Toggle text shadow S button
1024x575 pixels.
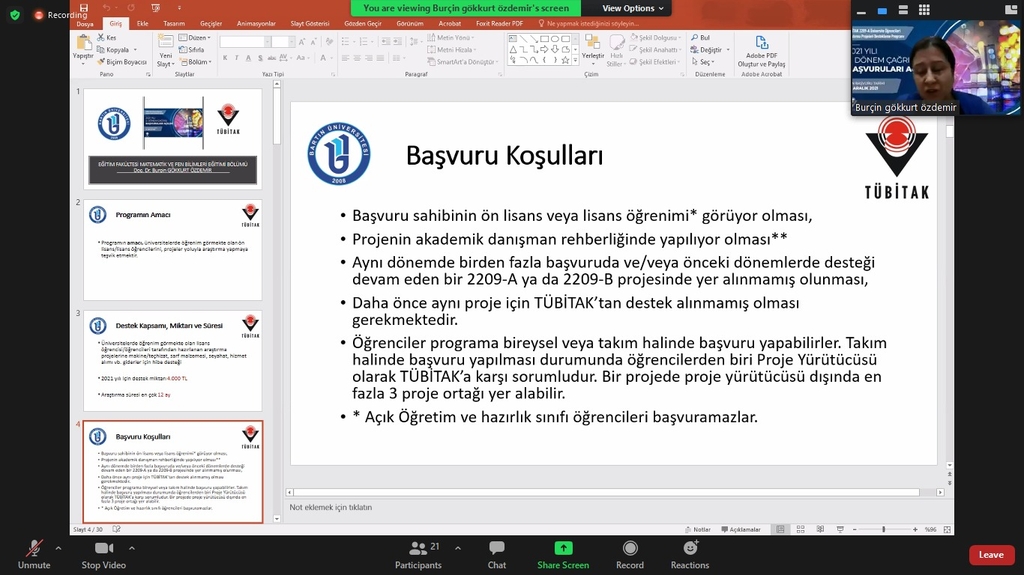(260, 58)
